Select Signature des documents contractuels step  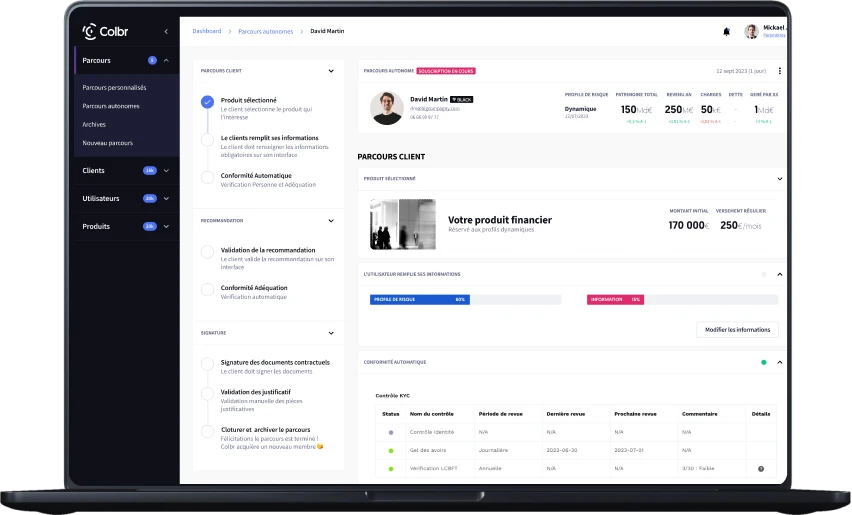coord(207,364)
